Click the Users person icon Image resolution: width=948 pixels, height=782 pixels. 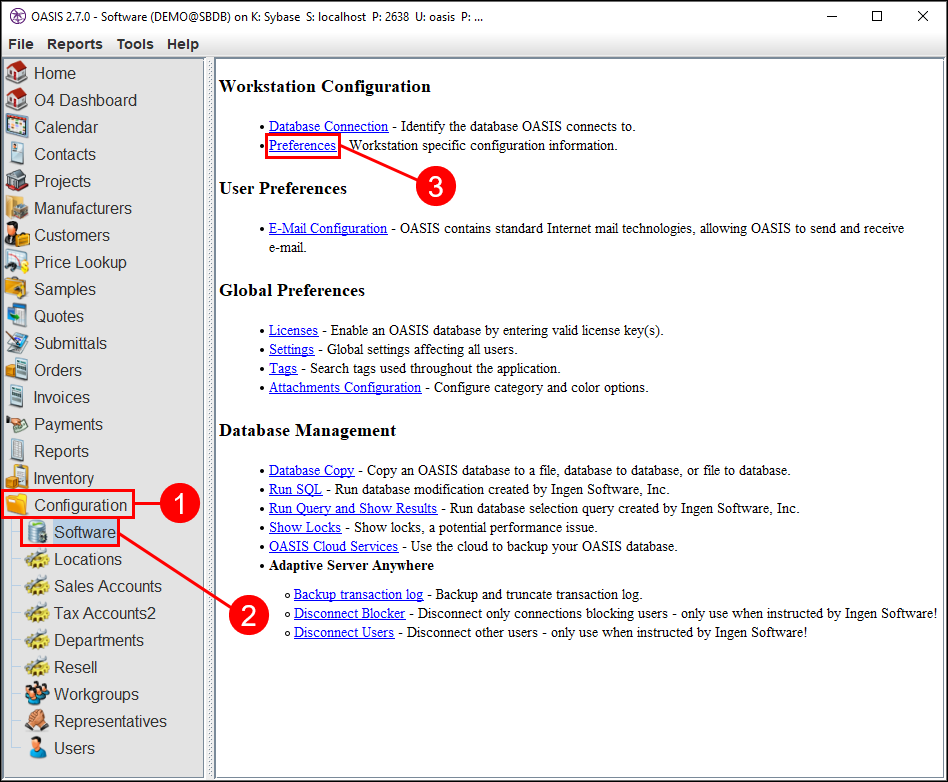[37, 748]
